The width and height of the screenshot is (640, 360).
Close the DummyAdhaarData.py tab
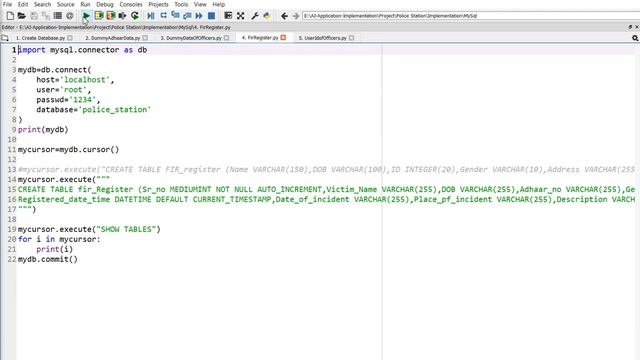coord(145,38)
